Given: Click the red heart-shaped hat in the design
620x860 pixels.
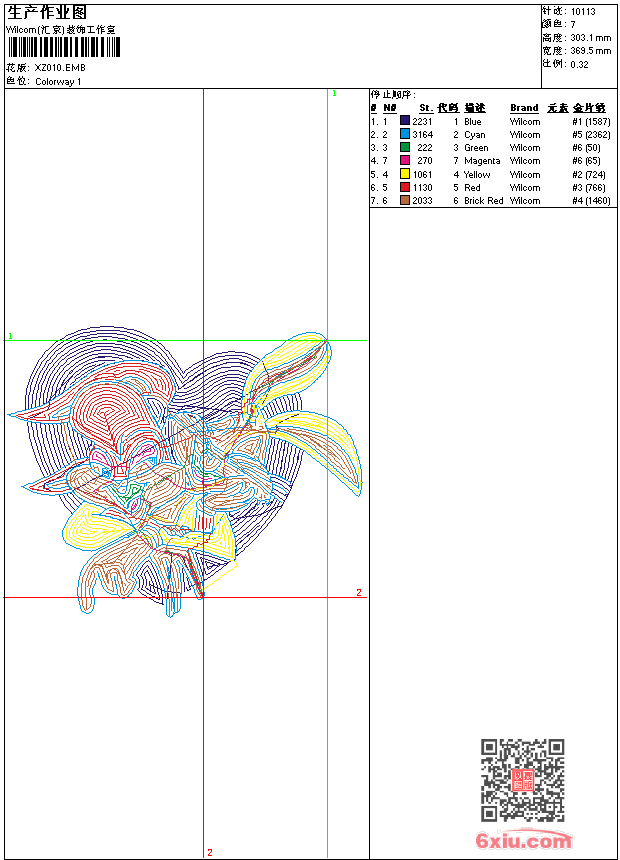Looking at the screenshot, I should [x=110, y=411].
